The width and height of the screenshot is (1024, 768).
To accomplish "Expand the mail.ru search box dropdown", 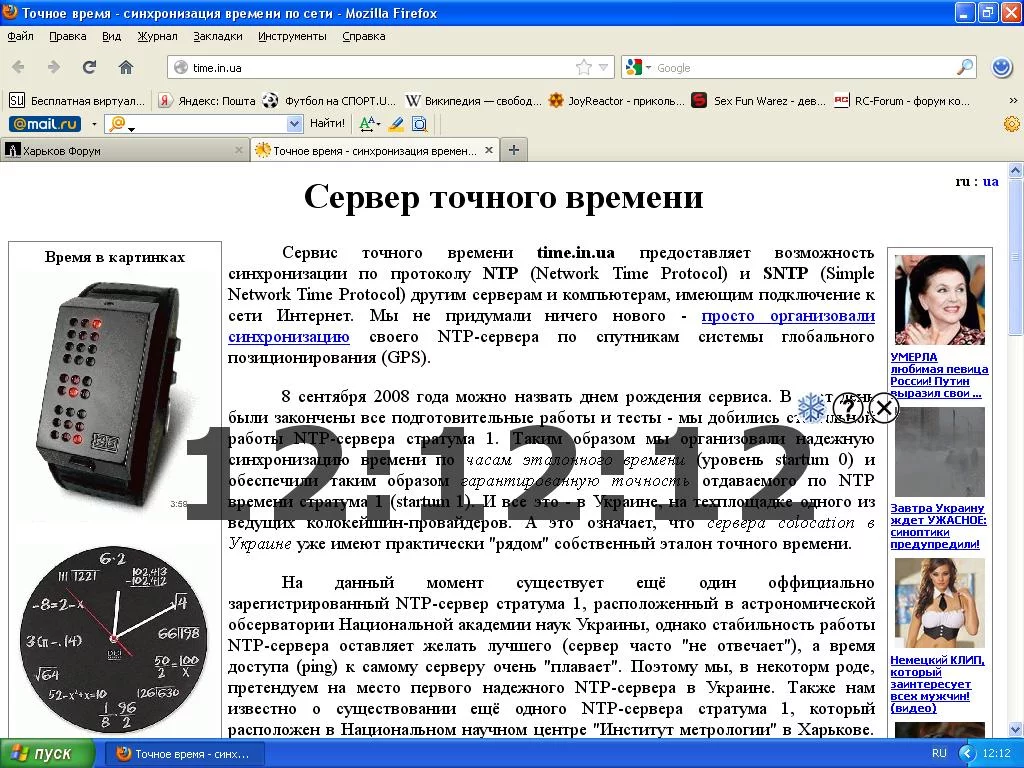I will pyautogui.click(x=295, y=123).
